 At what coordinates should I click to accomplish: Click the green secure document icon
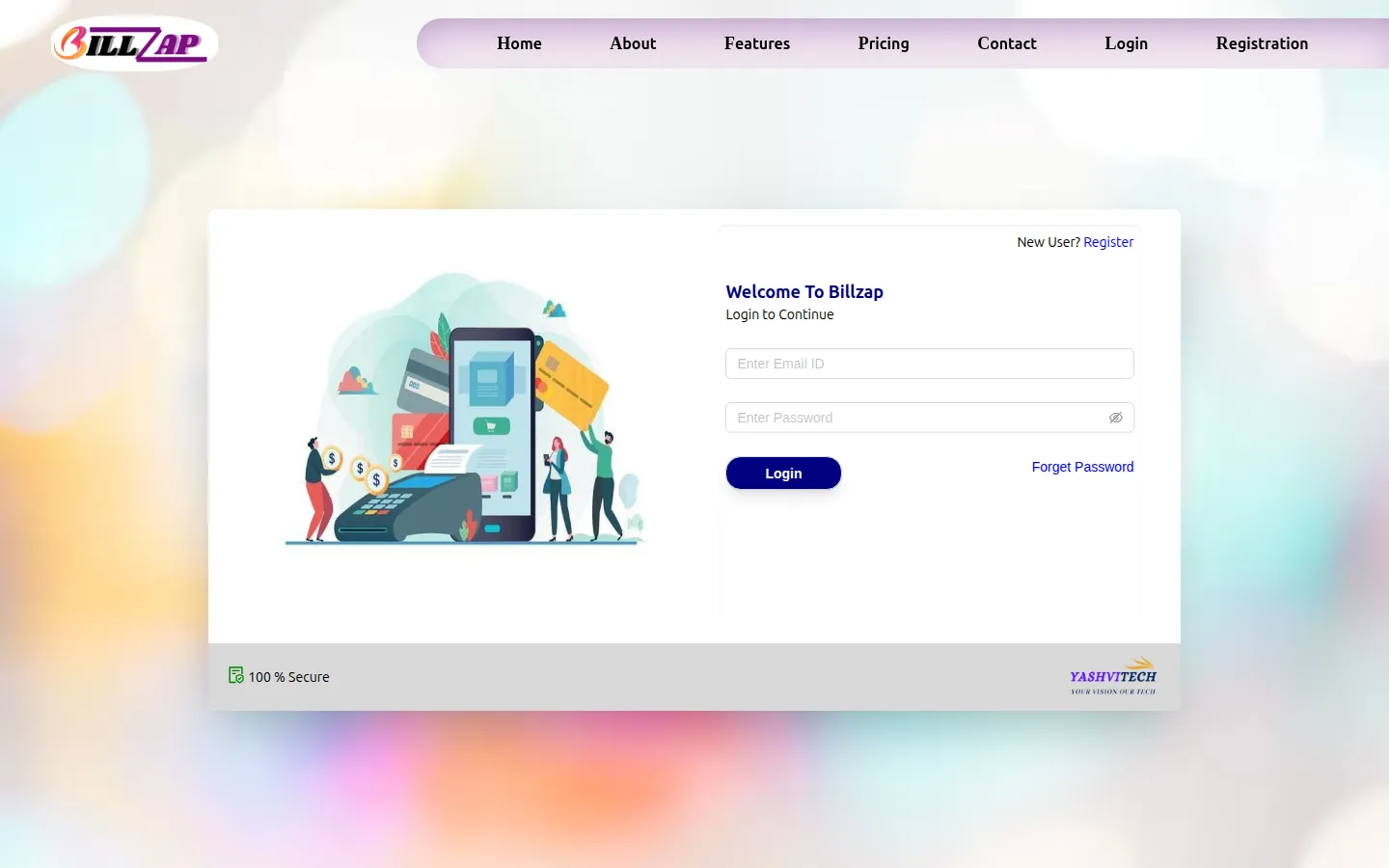click(x=236, y=675)
